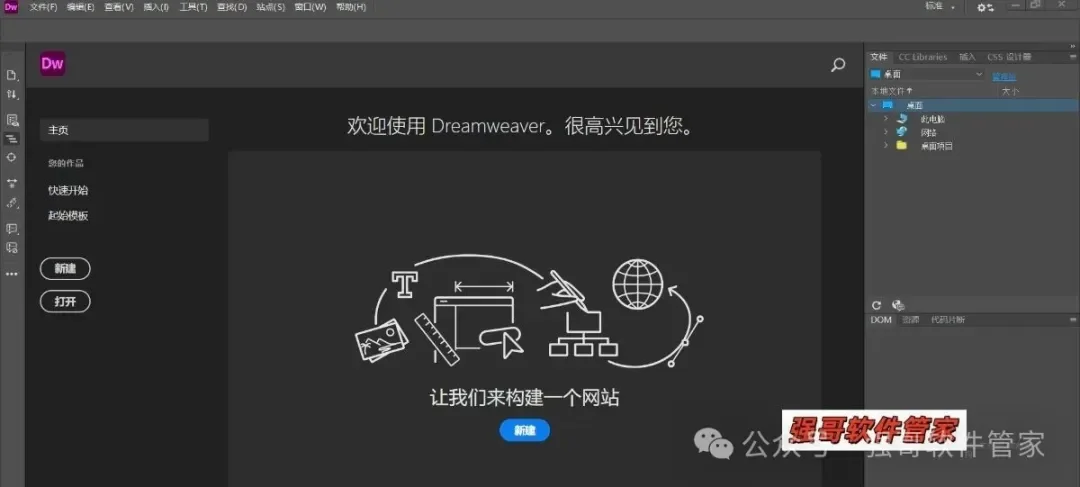This screenshot has height=487, width=1080.
Task: Select the 网络 row text
Action: [x=928, y=132]
